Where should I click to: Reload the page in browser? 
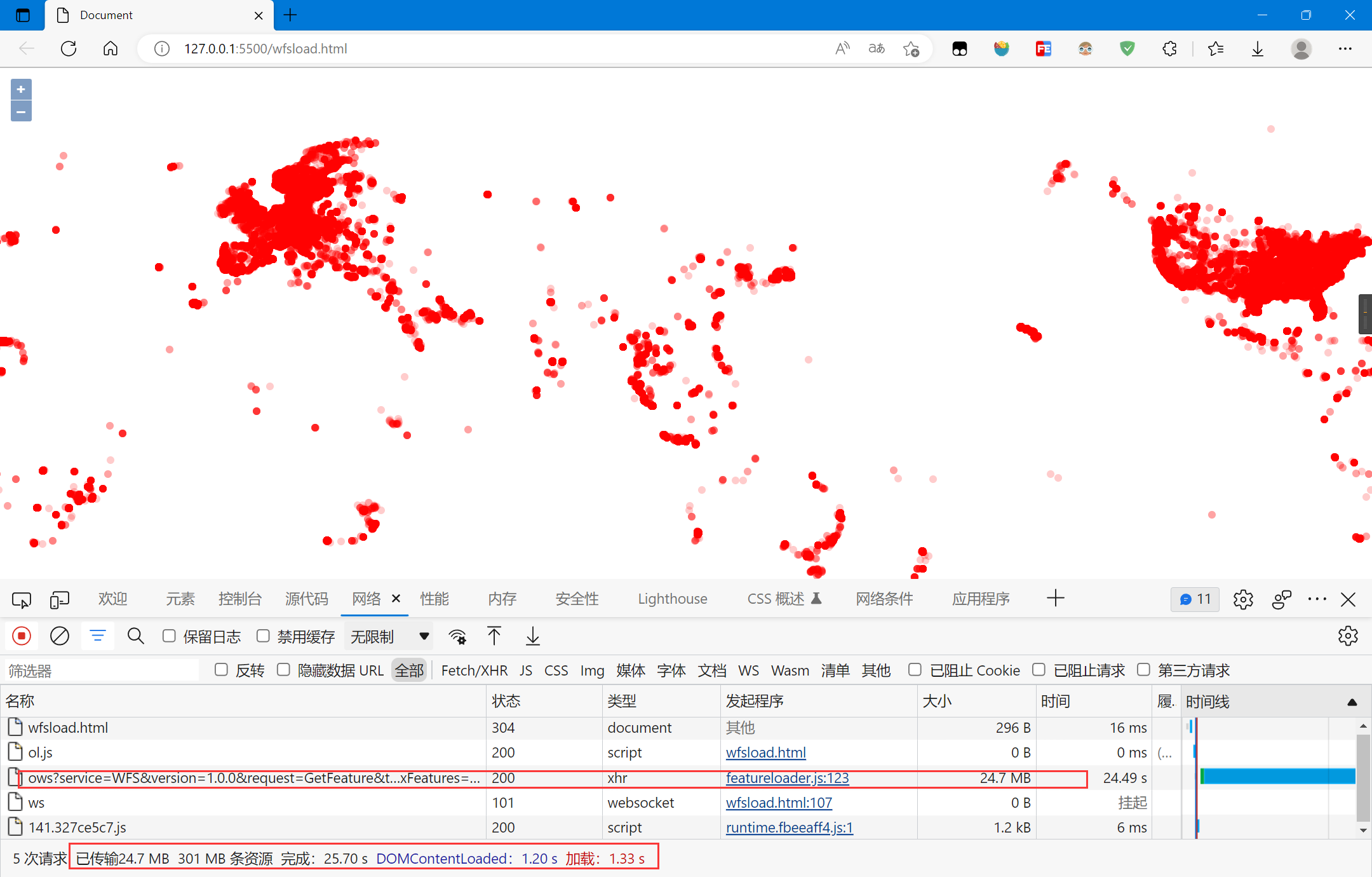click(69, 48)
